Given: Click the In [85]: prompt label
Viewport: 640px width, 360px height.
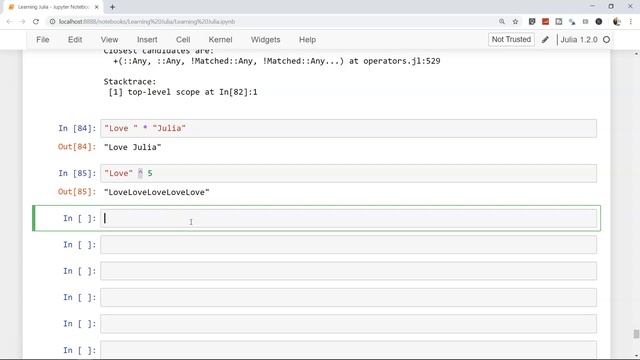Looking at the screenshot, I should pyautogui.click(x=77, y=173).
